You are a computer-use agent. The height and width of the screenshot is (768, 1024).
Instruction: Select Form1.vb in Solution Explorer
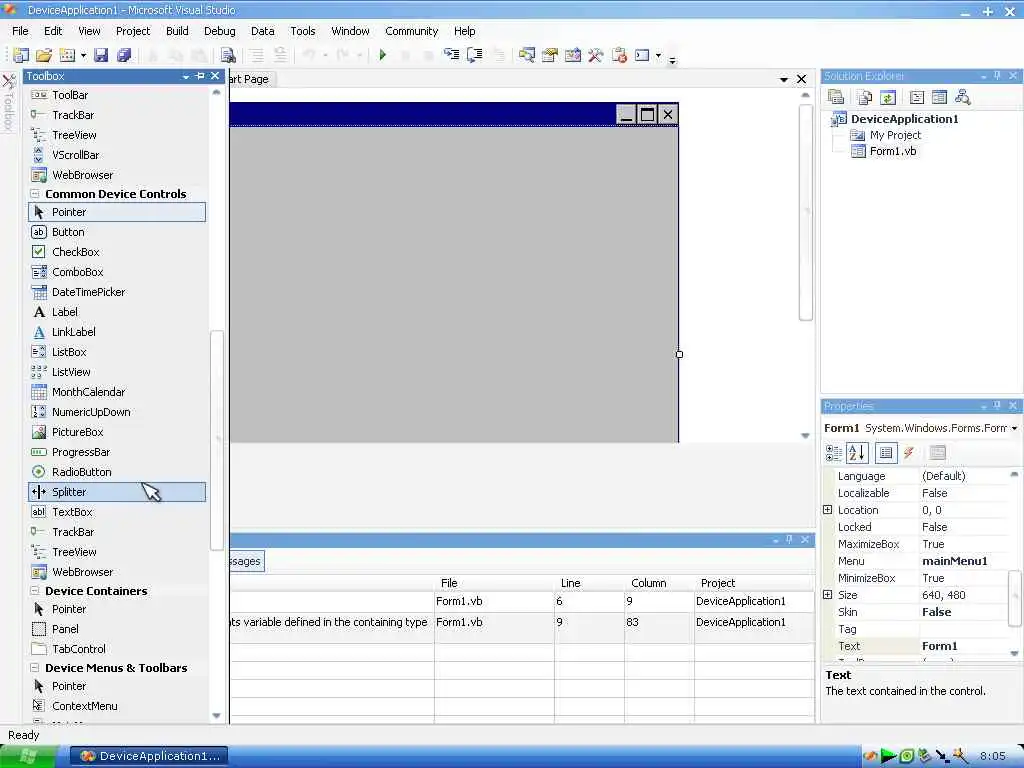tap(892, 151)
